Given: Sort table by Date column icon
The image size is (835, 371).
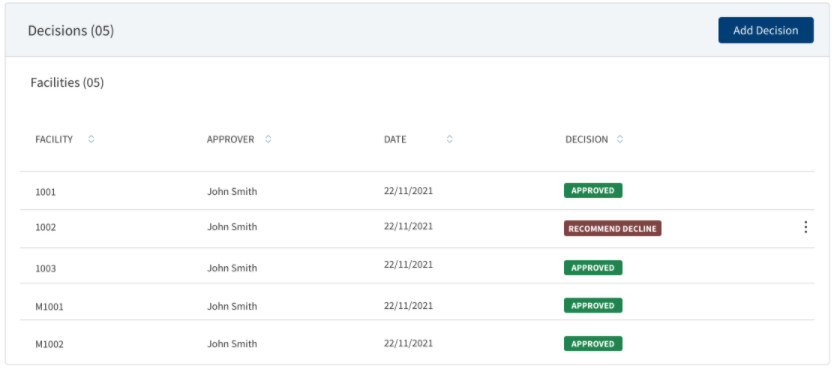Looking at the screenshot, I should tap(449, 139).
